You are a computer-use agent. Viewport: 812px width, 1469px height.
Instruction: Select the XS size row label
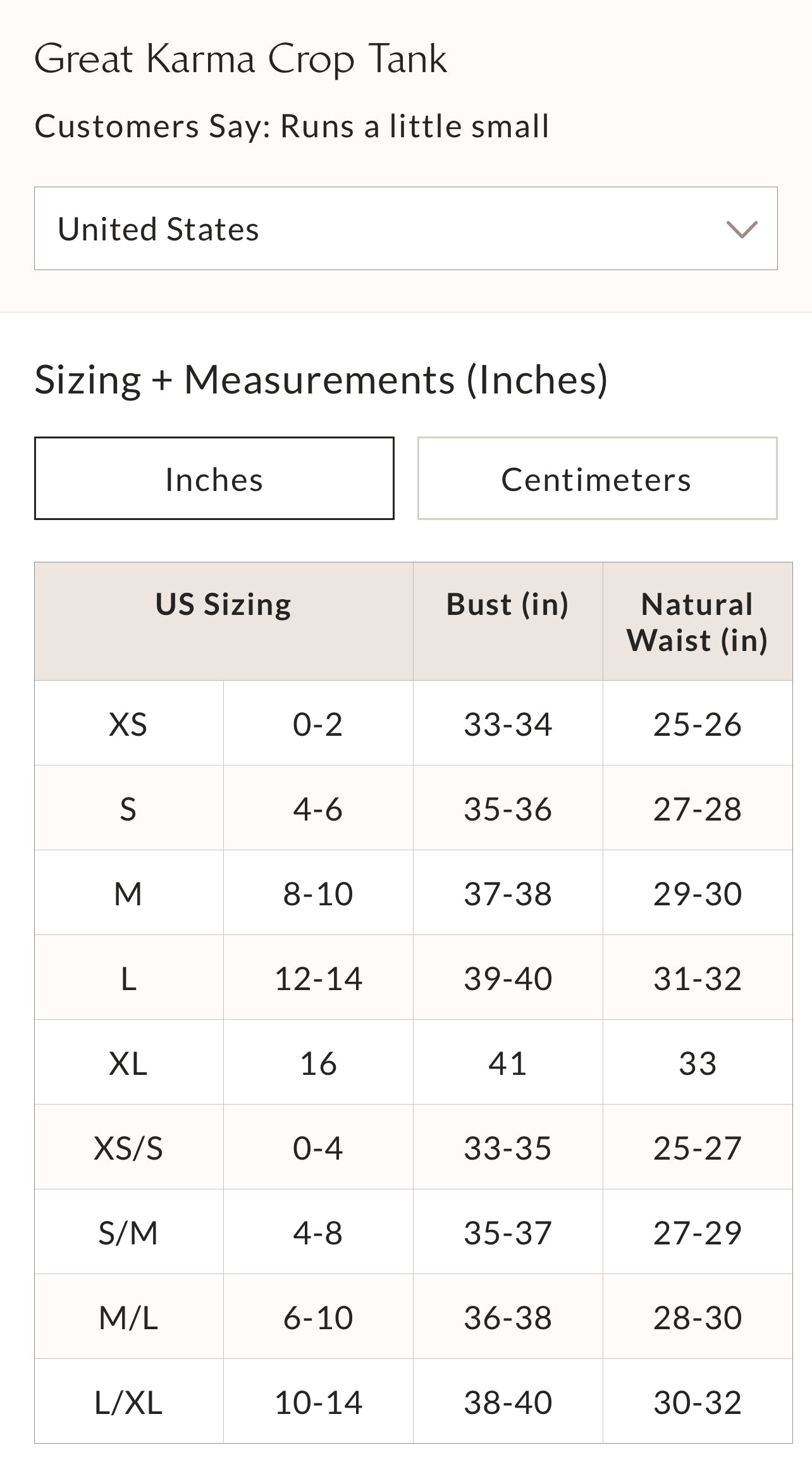[x=128, y=724]
